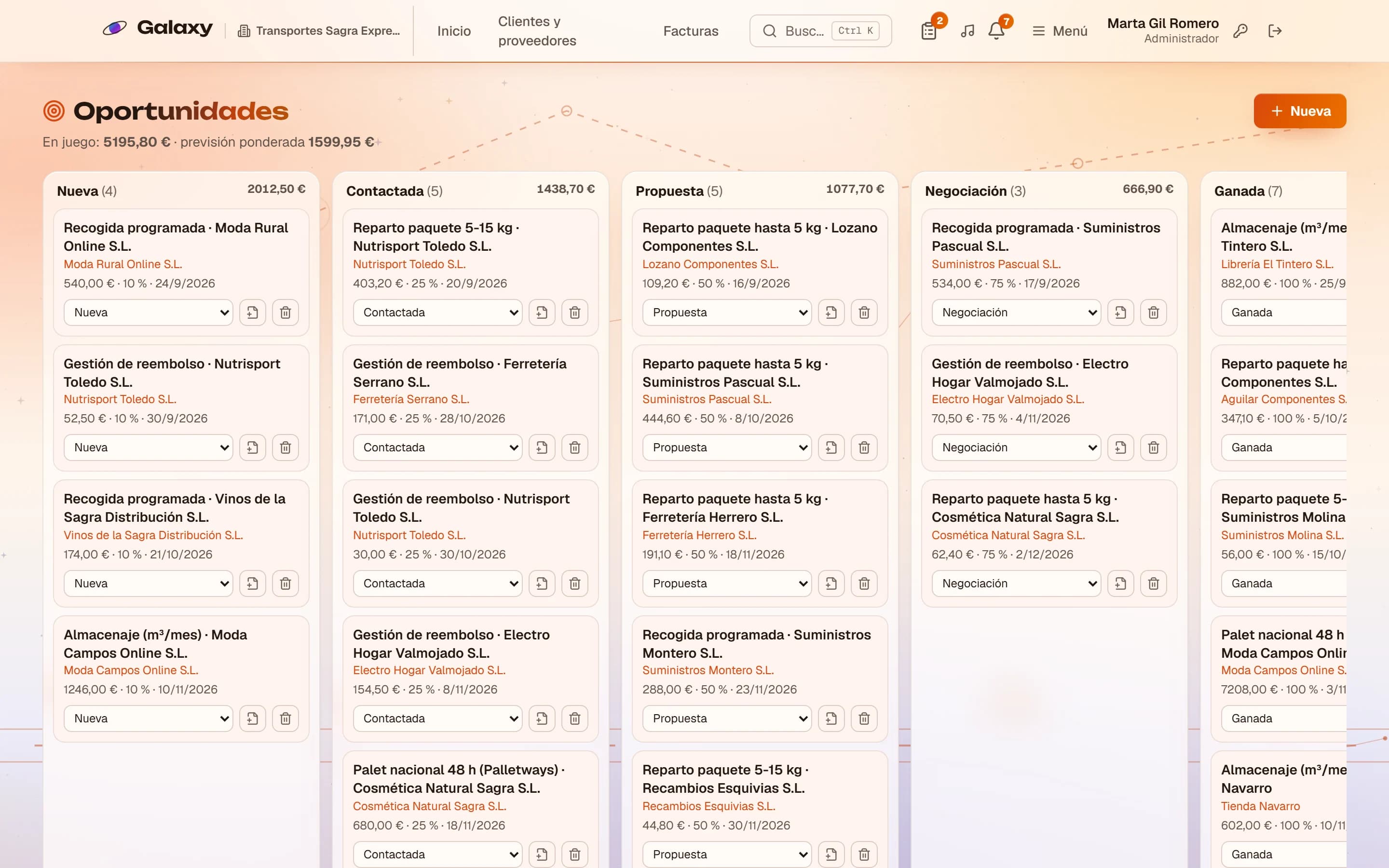Click the Galaxy logo
Image resolution: width=1389 pixels, height=868 pixels.
[x=157, y=28]
